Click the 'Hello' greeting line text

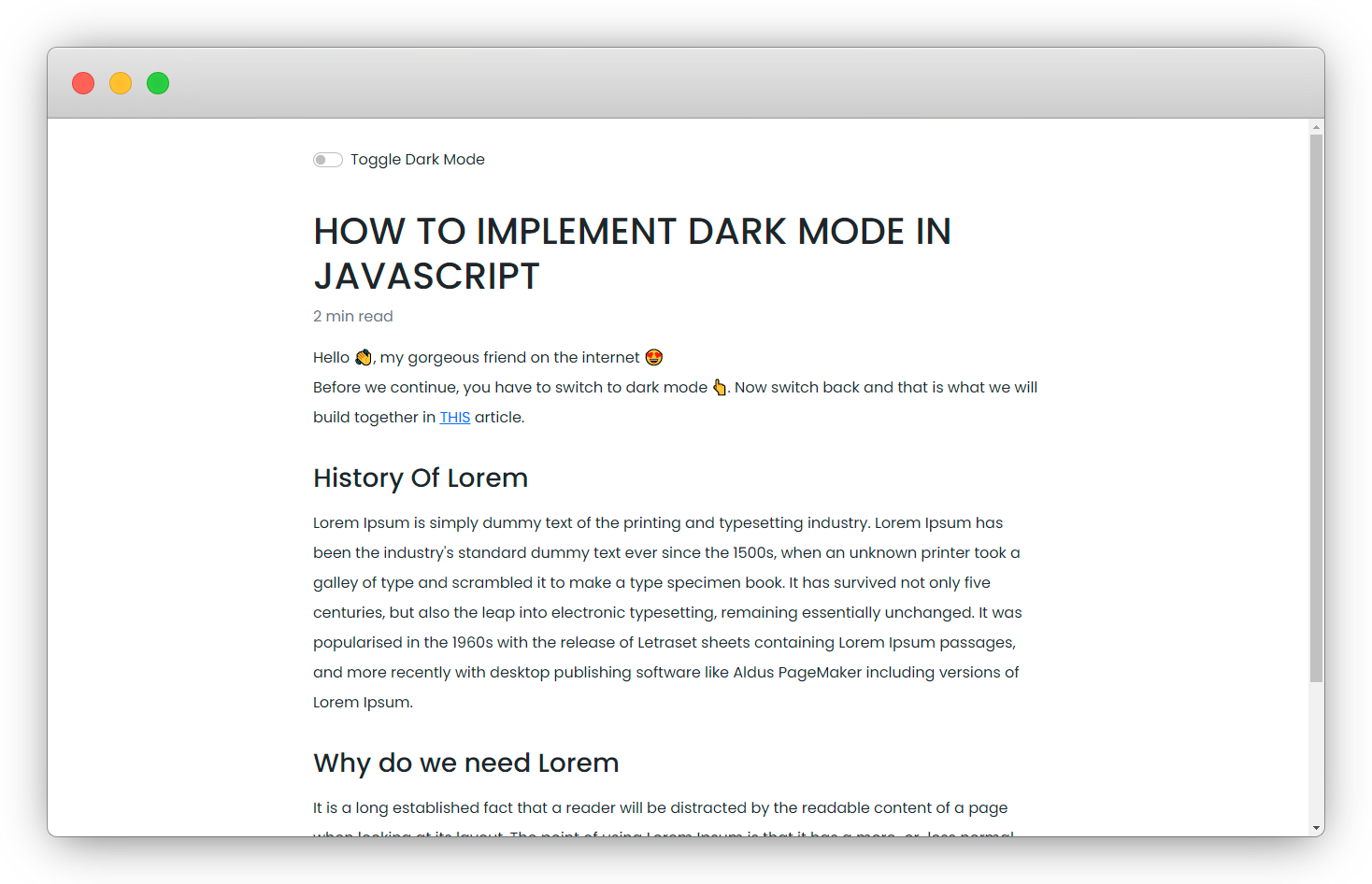(488, 357)
